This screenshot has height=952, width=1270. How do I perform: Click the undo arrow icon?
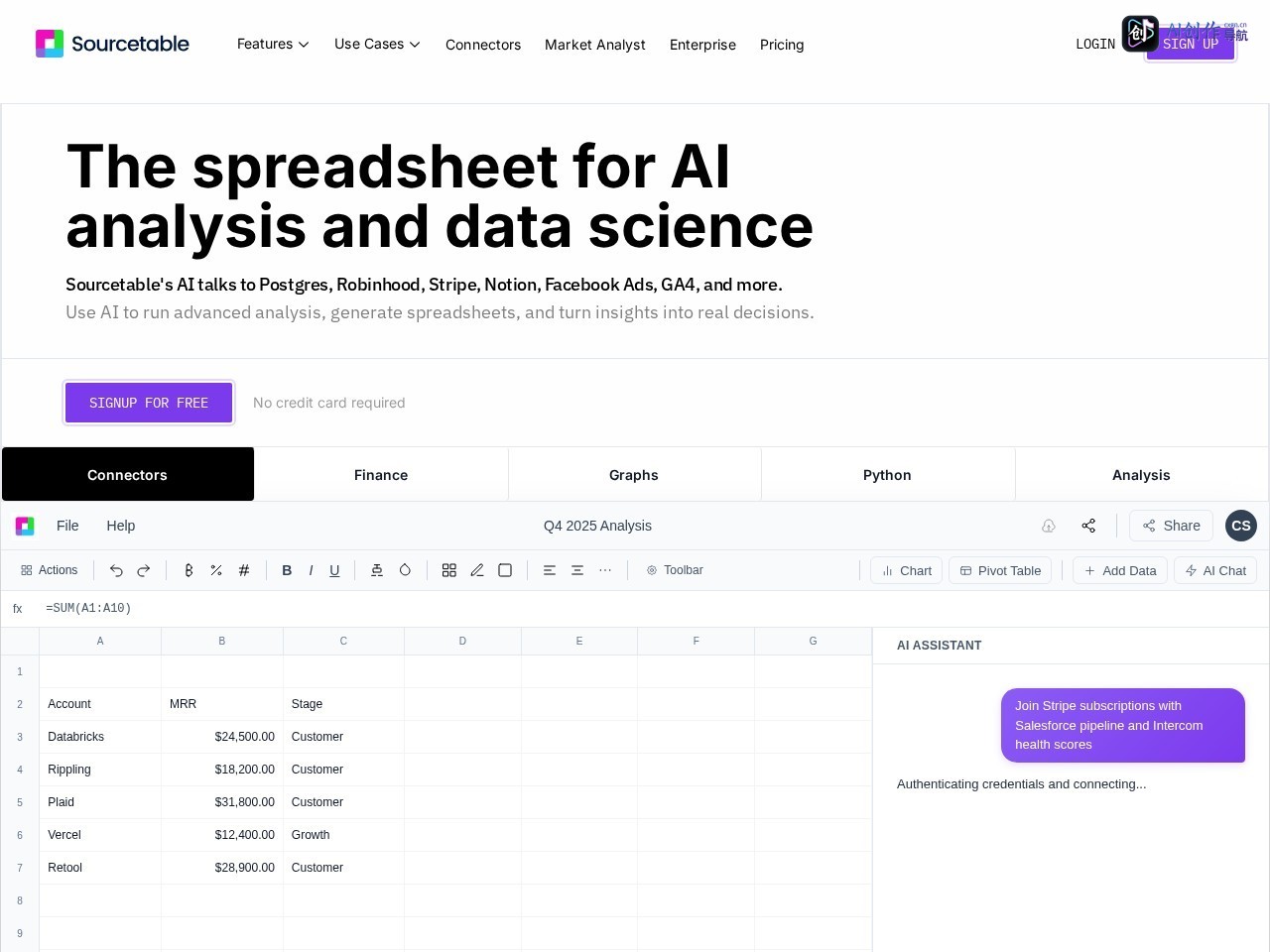116,570
